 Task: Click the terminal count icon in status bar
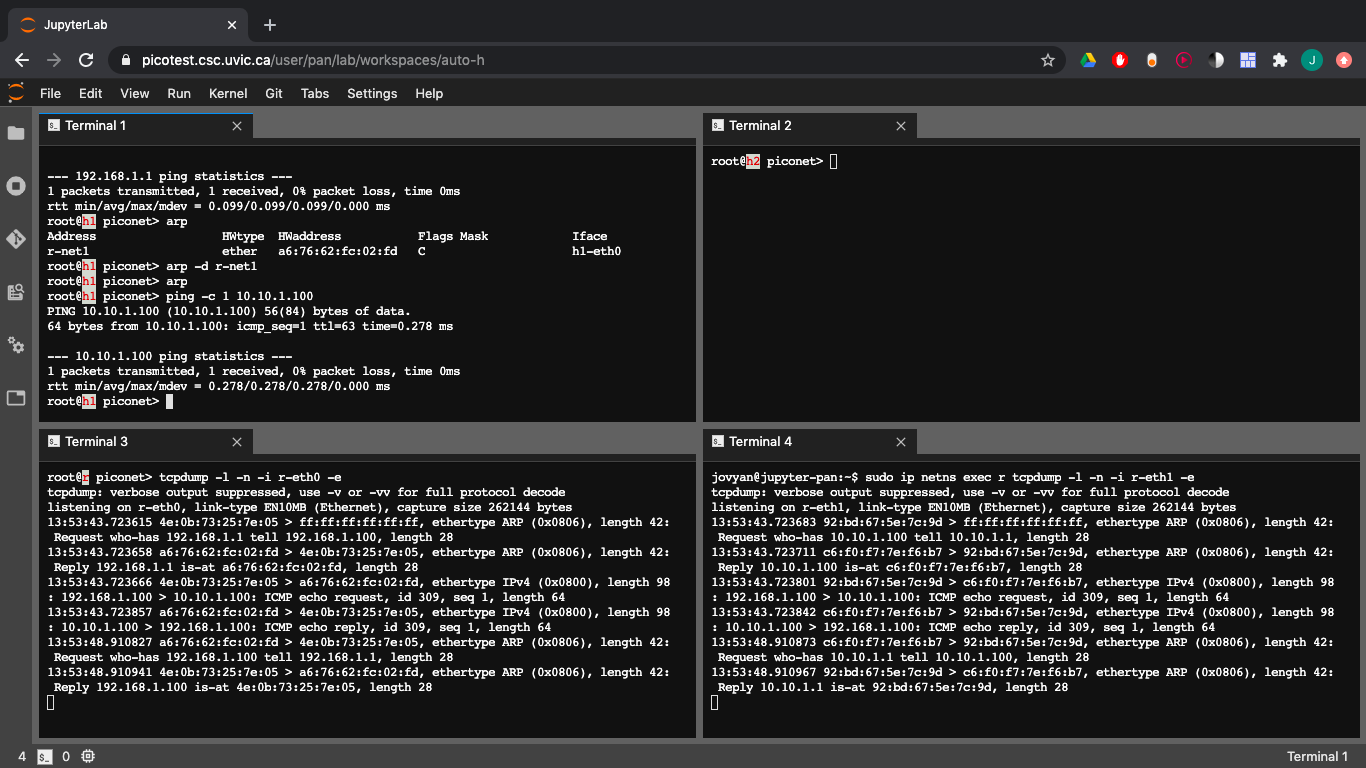tap(45, 756)
